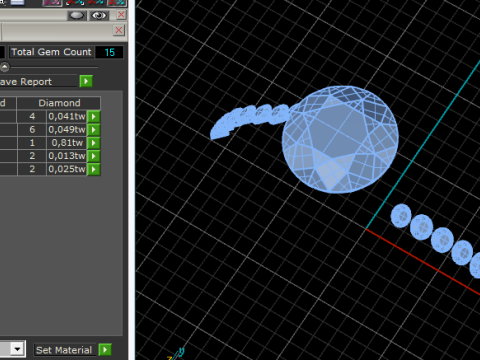This screenshot has width=480, height=360.
Task: Click quantity 1 in Diamond table
Action: pos(32,143)
